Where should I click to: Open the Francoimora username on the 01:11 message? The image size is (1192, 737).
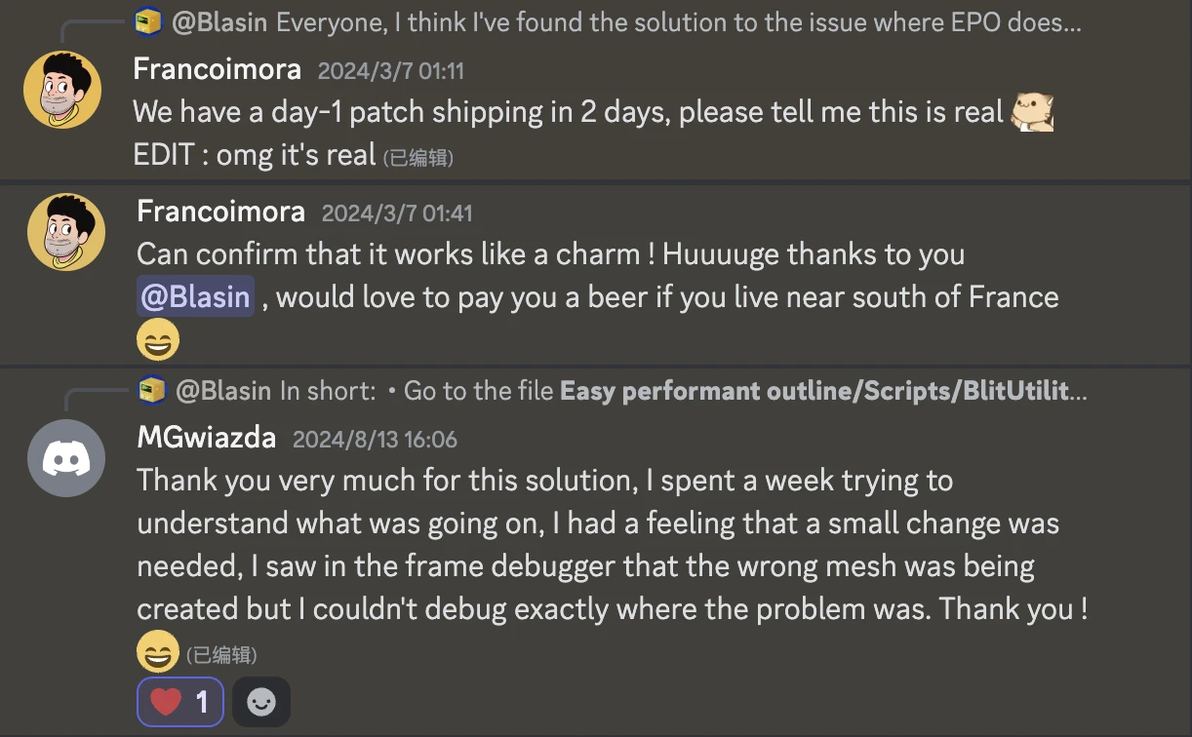tap(217, 69)
